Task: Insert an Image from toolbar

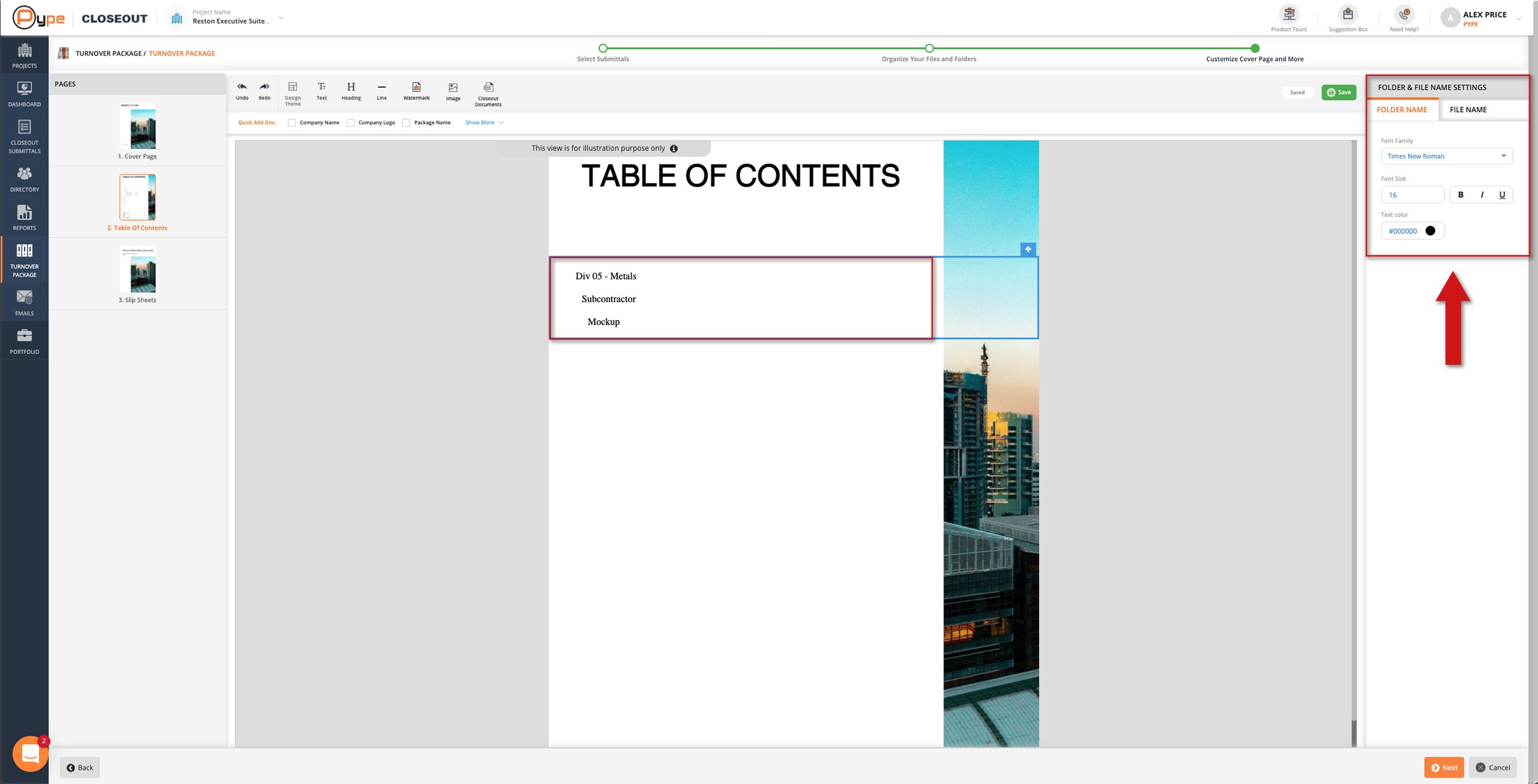Action: click(453, 91)
